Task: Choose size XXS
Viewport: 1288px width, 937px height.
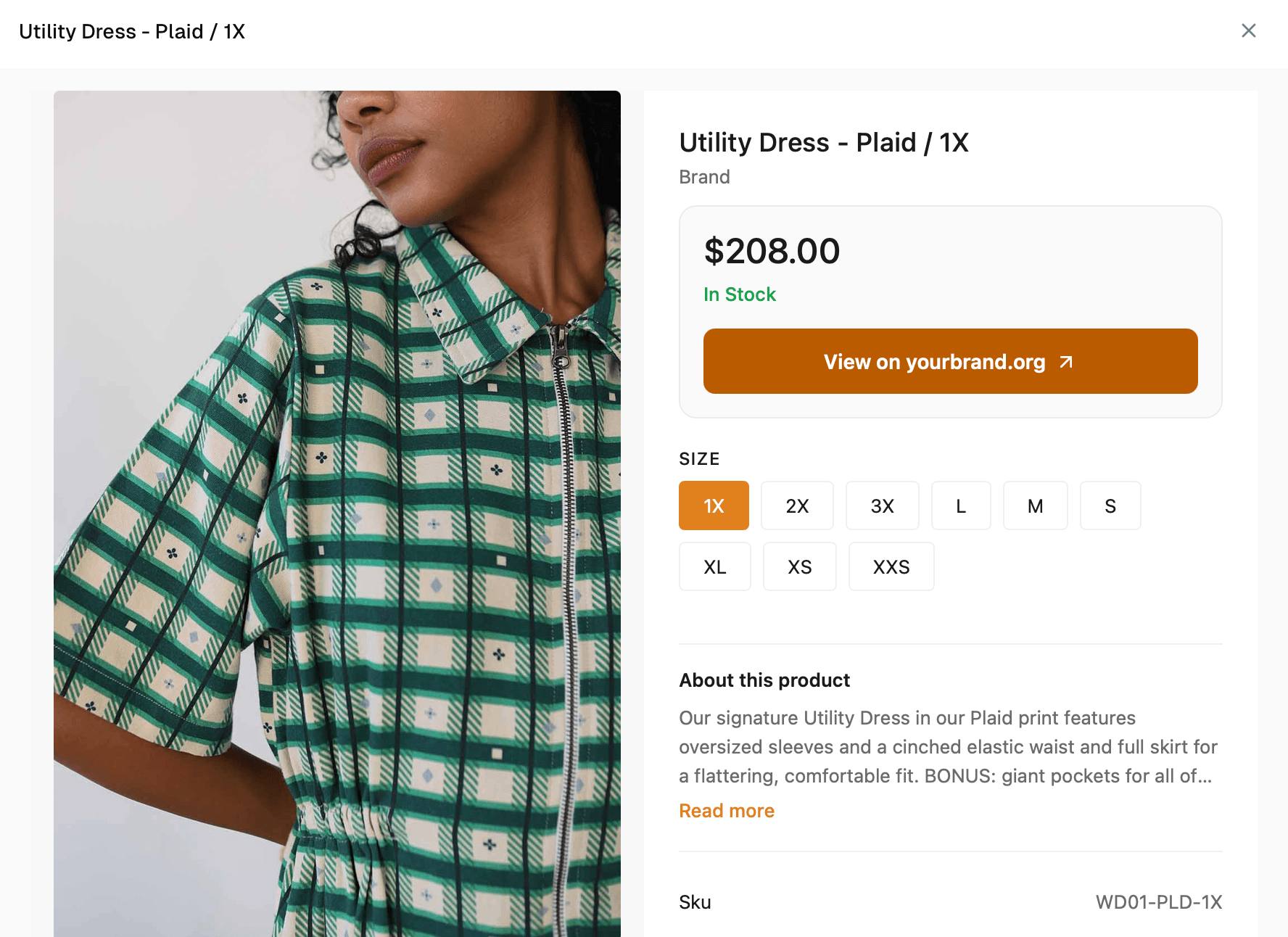Action: (891, 567)
